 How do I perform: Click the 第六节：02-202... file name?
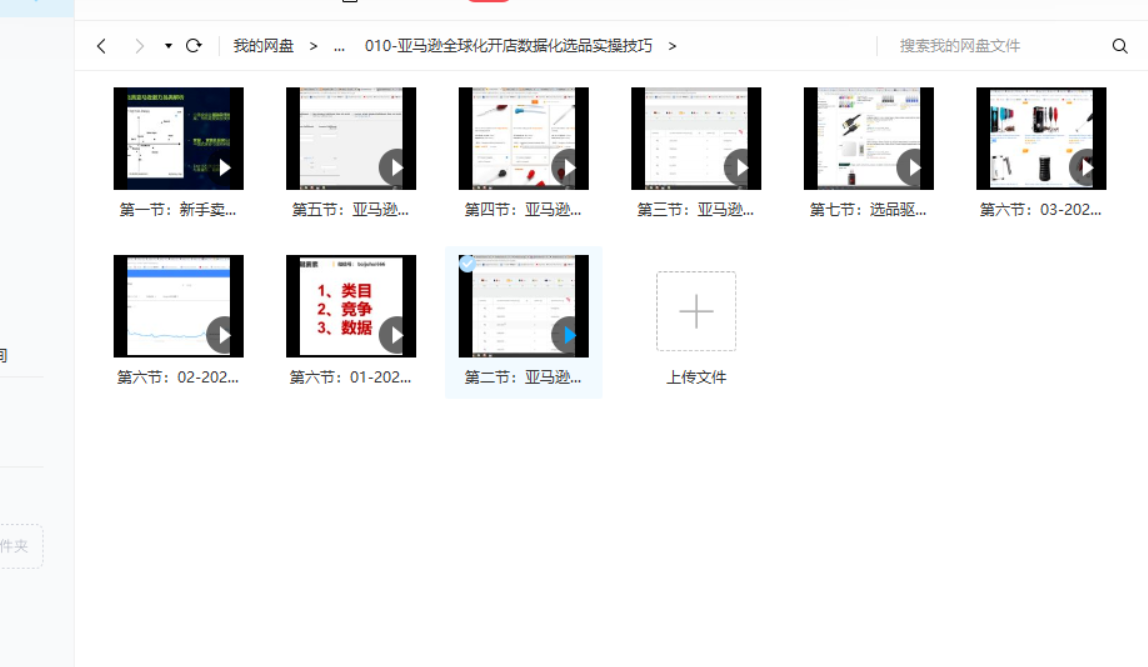click(x=178, y=378)
